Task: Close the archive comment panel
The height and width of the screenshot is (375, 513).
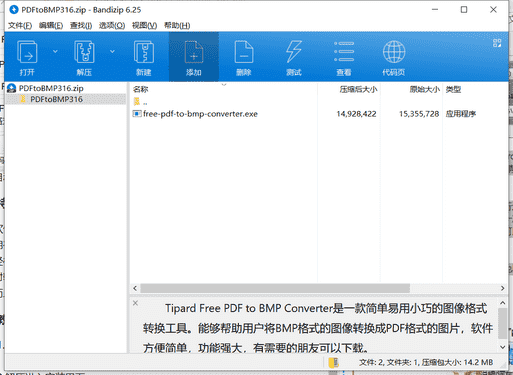Action: [x=135, y=303]
